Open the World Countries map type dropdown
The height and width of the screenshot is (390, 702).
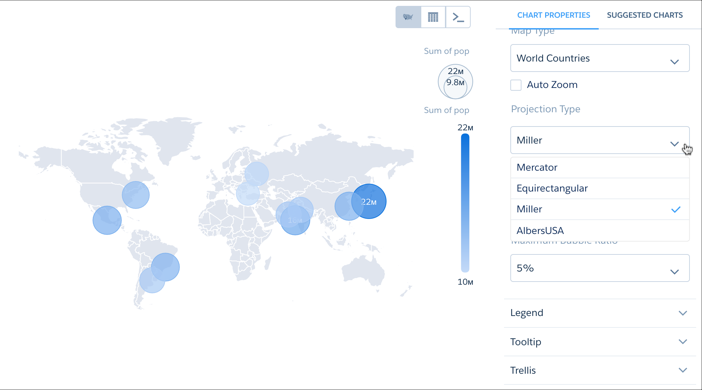click(x=599, y=58)
